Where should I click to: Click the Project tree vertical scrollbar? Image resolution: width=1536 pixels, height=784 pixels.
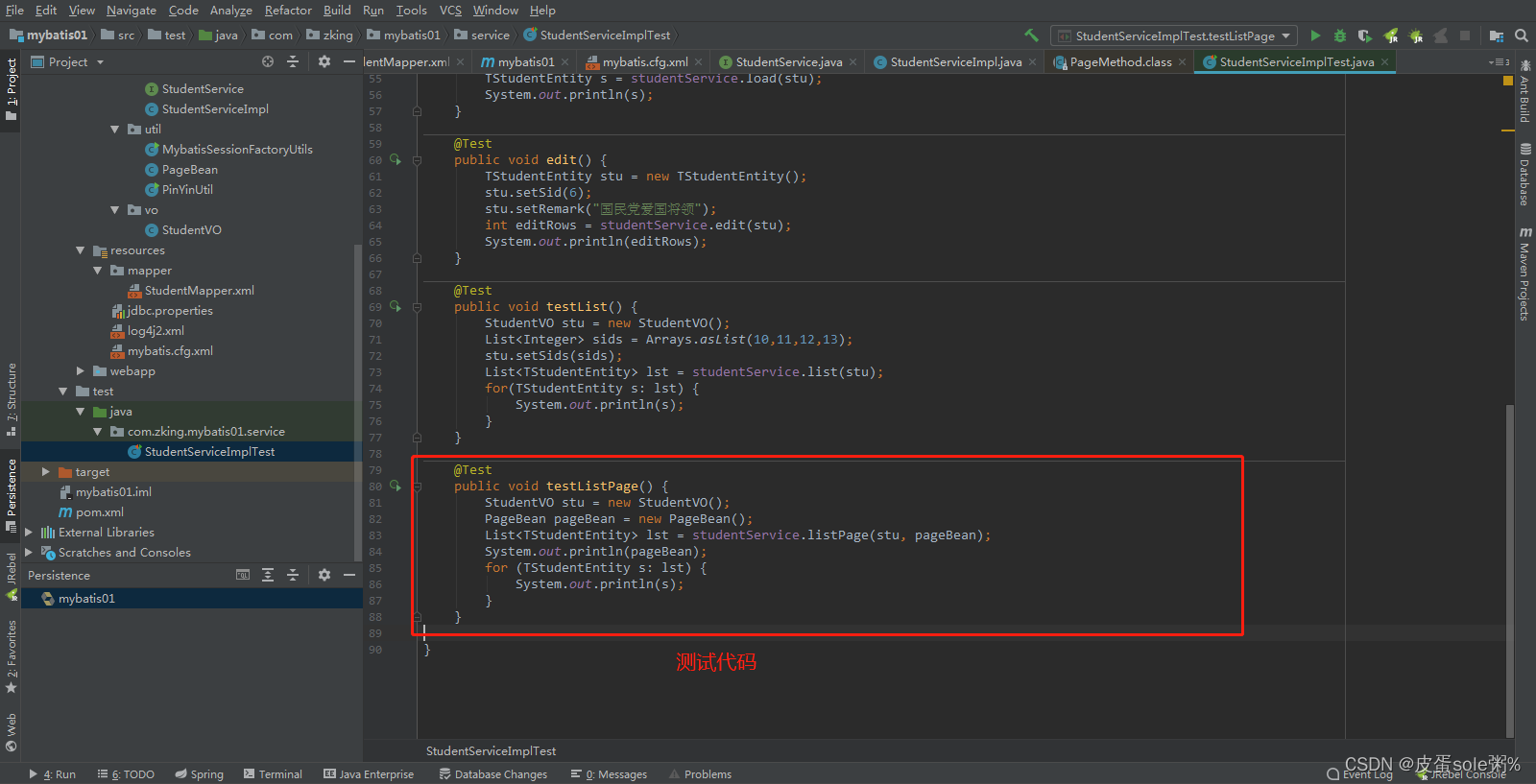pos(358,403)
